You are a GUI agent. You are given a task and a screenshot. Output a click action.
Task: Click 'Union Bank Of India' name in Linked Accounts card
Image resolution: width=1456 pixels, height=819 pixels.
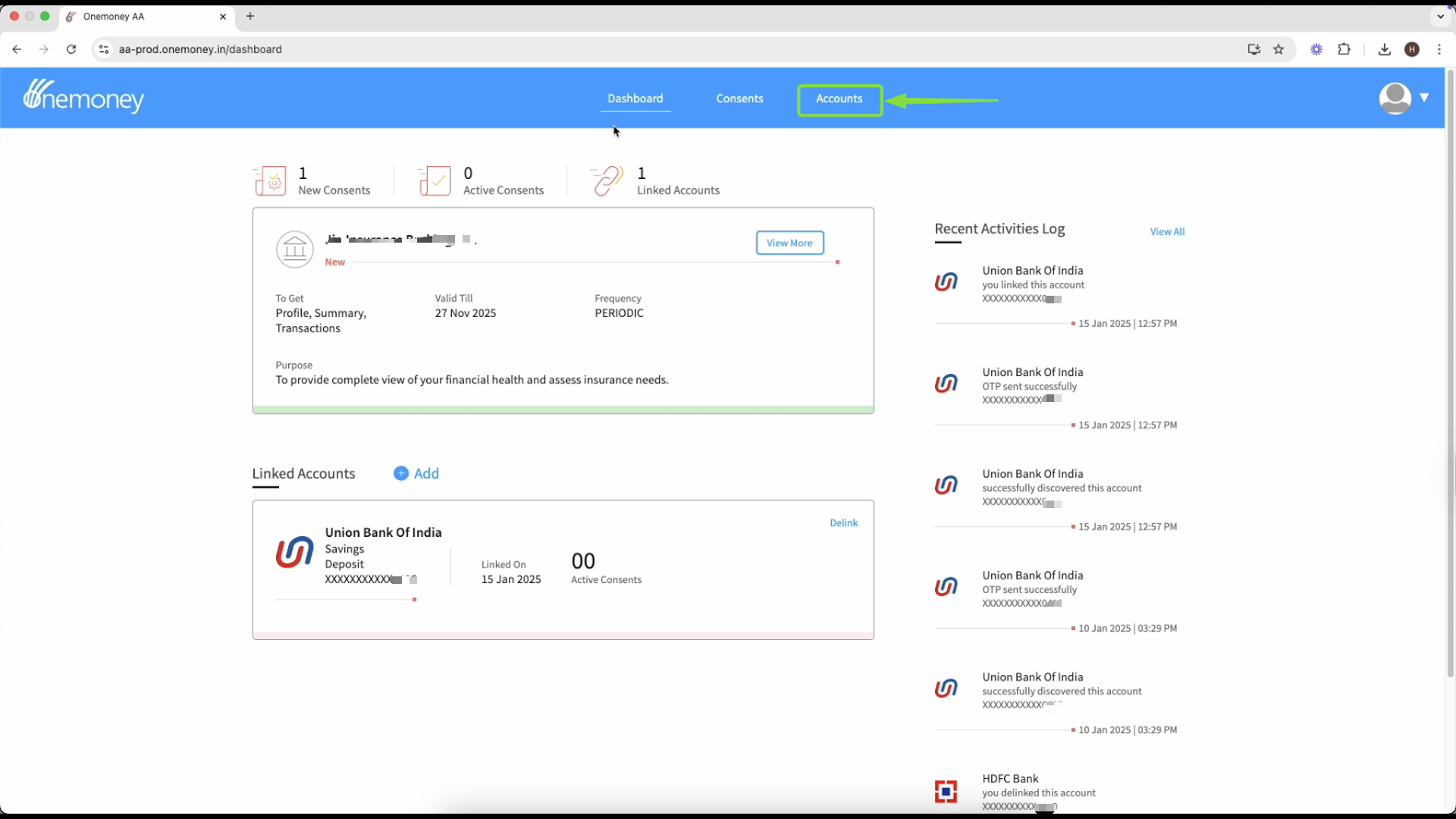383,532
